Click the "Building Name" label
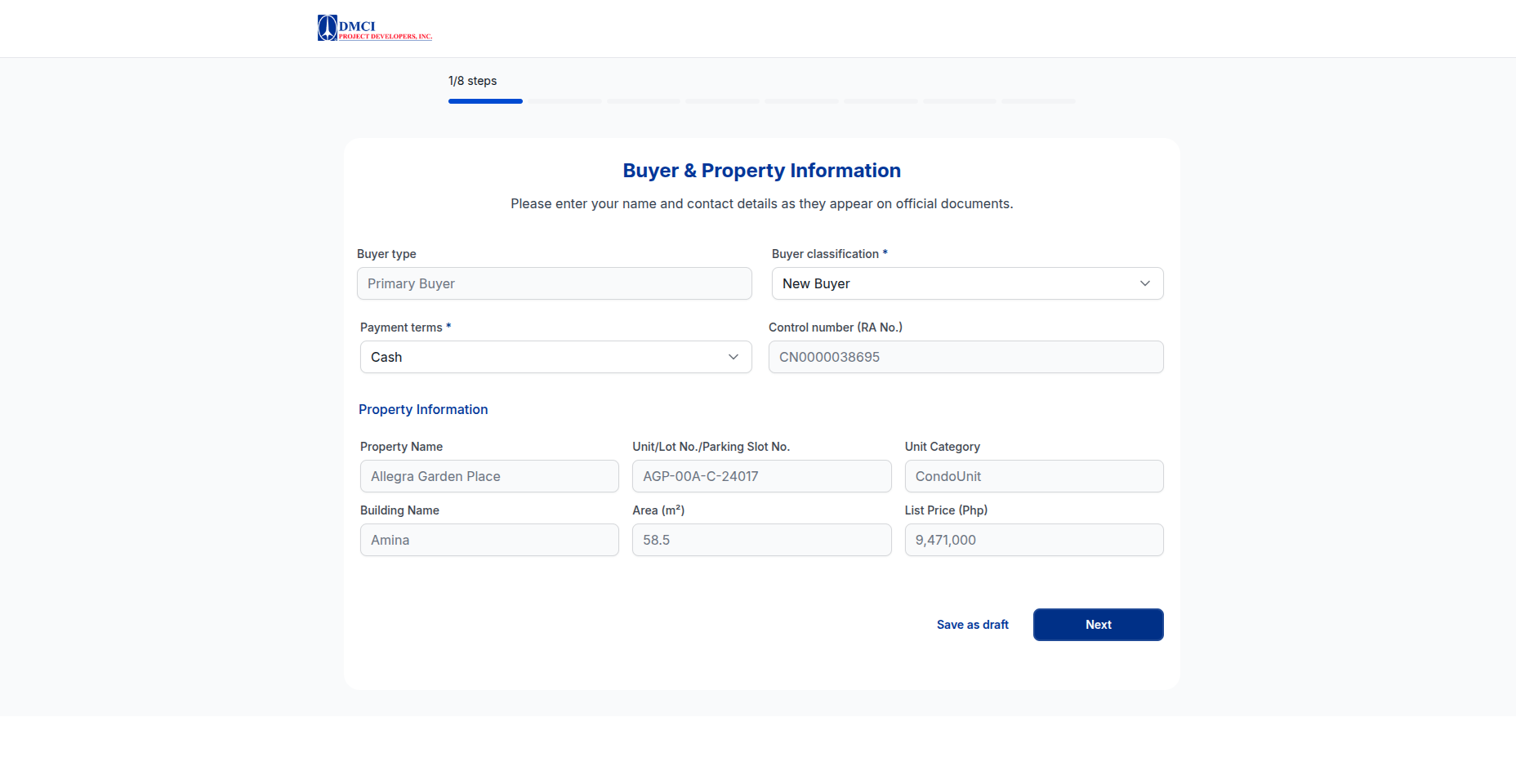Screen dimensions: 1516x784 [399, 510]
